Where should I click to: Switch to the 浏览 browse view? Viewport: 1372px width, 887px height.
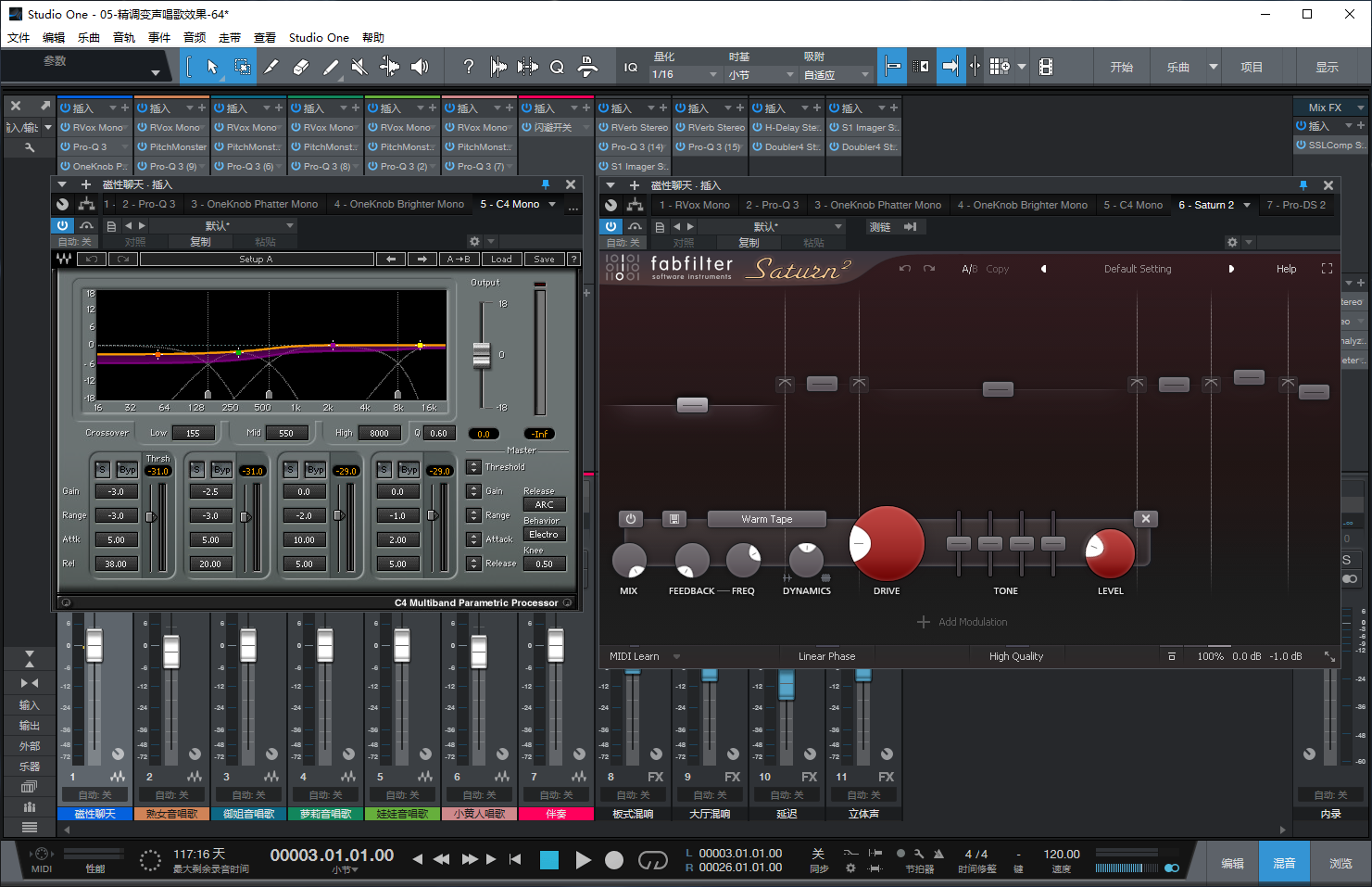(1341, 863)
